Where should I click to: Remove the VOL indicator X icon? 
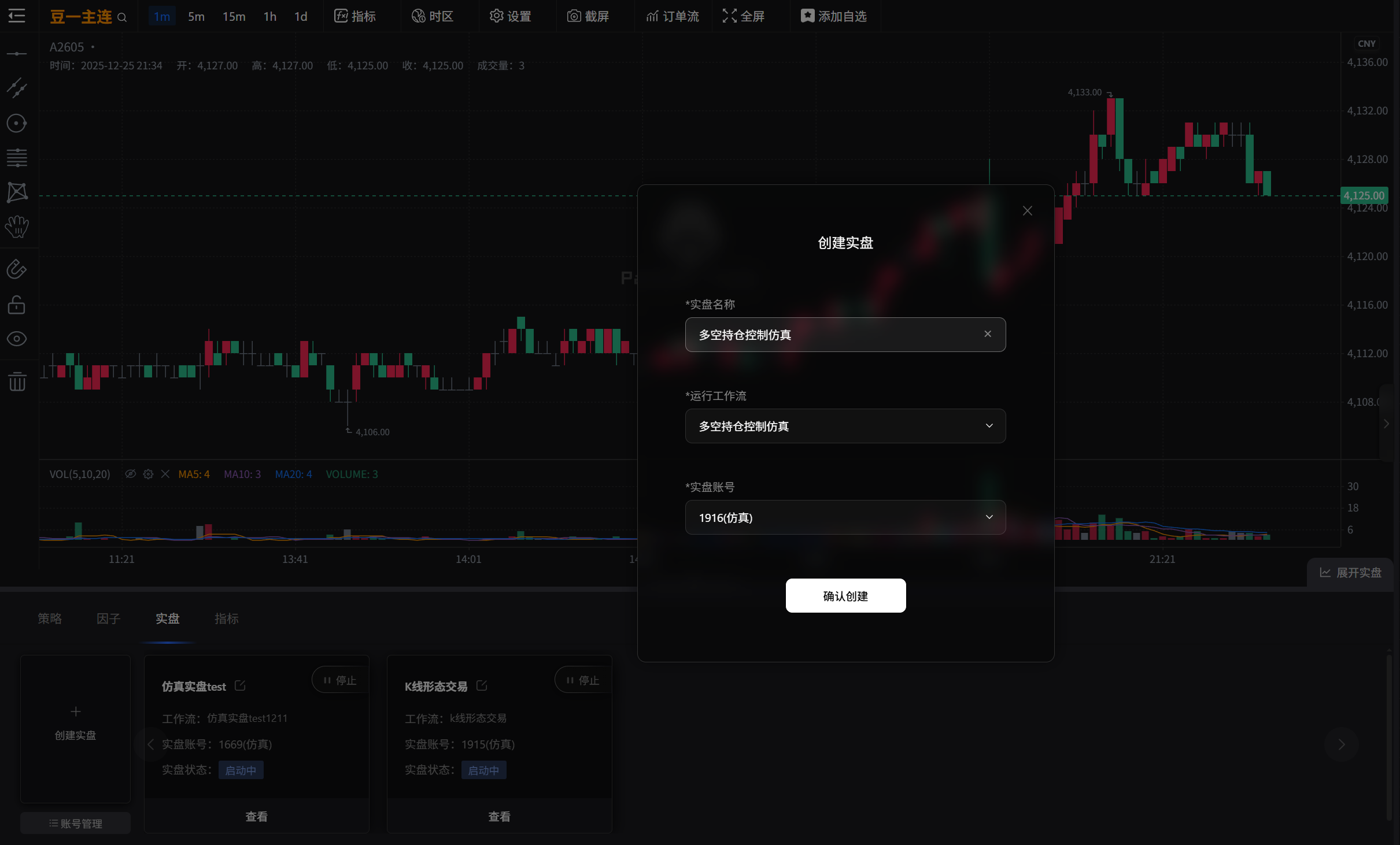point(165,474)
